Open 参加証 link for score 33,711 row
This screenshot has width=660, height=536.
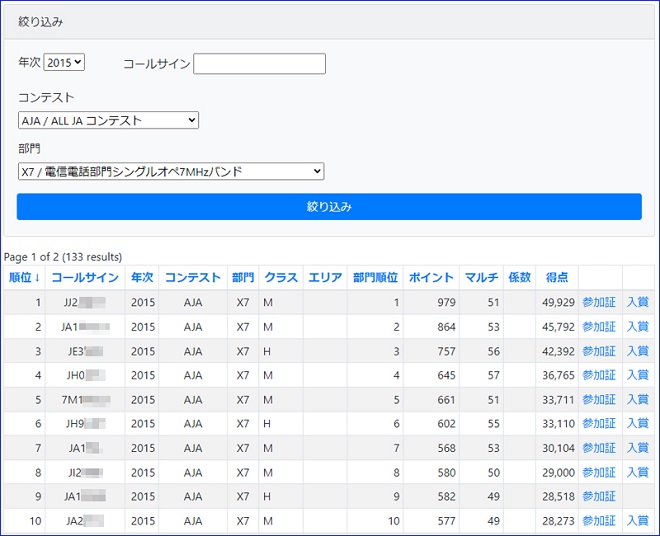click(599, 400)
